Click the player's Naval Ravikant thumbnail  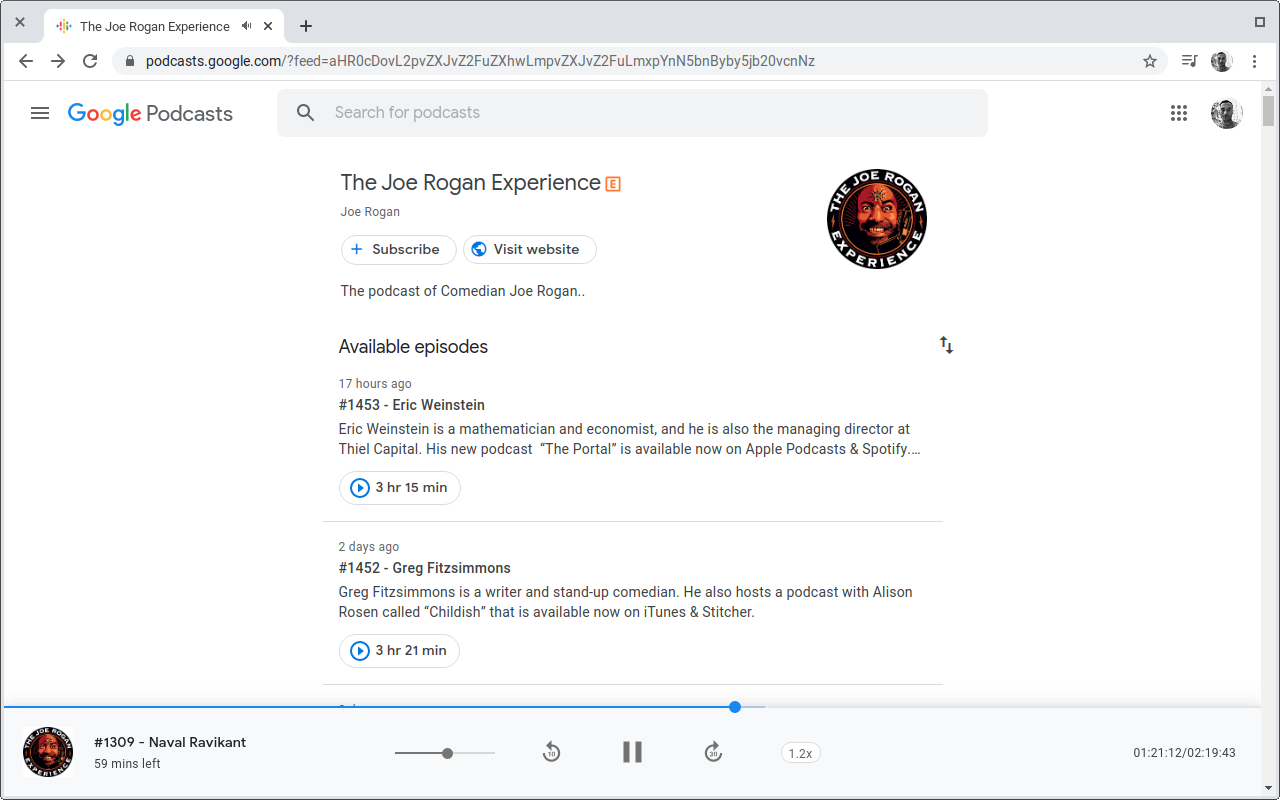[48, 753]
